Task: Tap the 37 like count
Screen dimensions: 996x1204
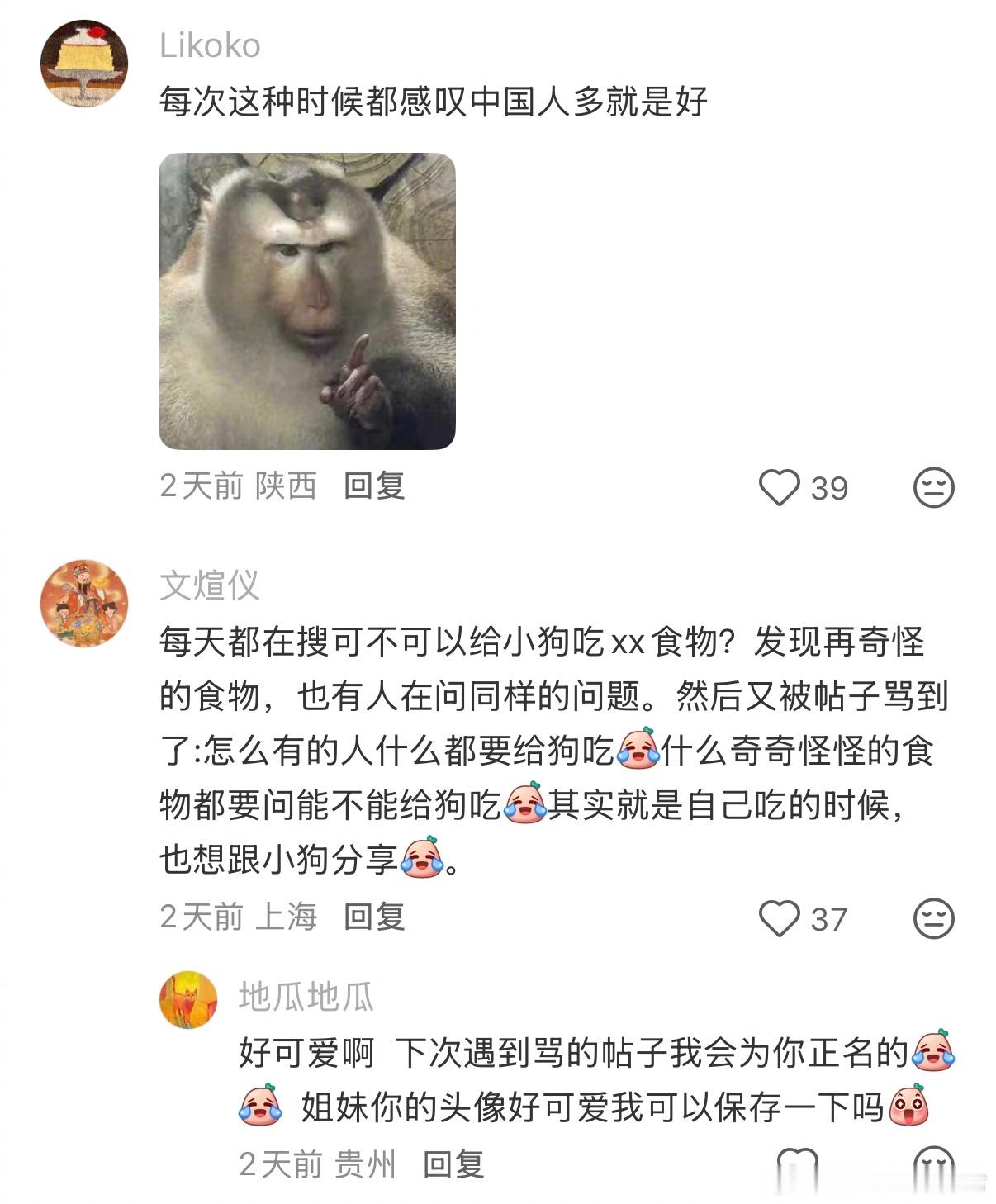Action: (x=829, y=919)
